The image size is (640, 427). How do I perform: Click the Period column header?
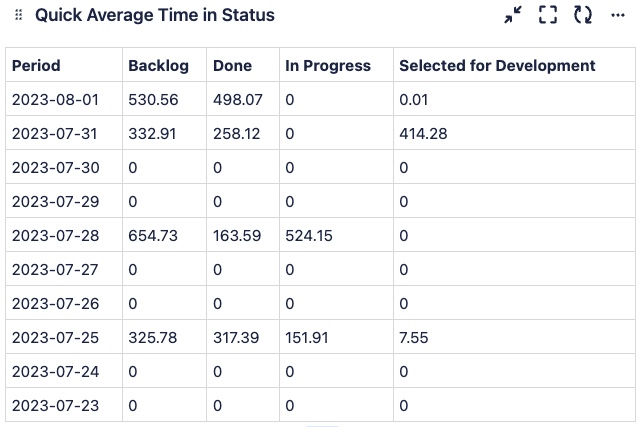point(36,66)
